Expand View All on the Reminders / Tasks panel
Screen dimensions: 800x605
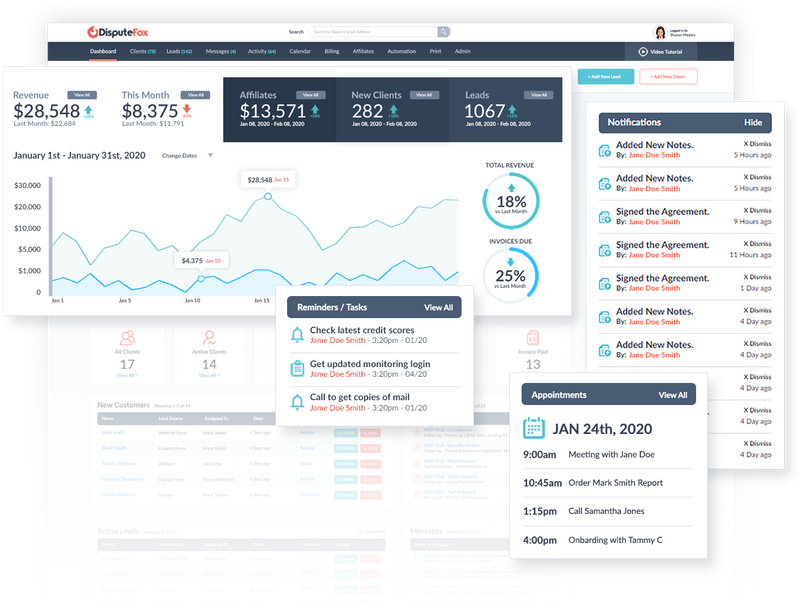438,306
